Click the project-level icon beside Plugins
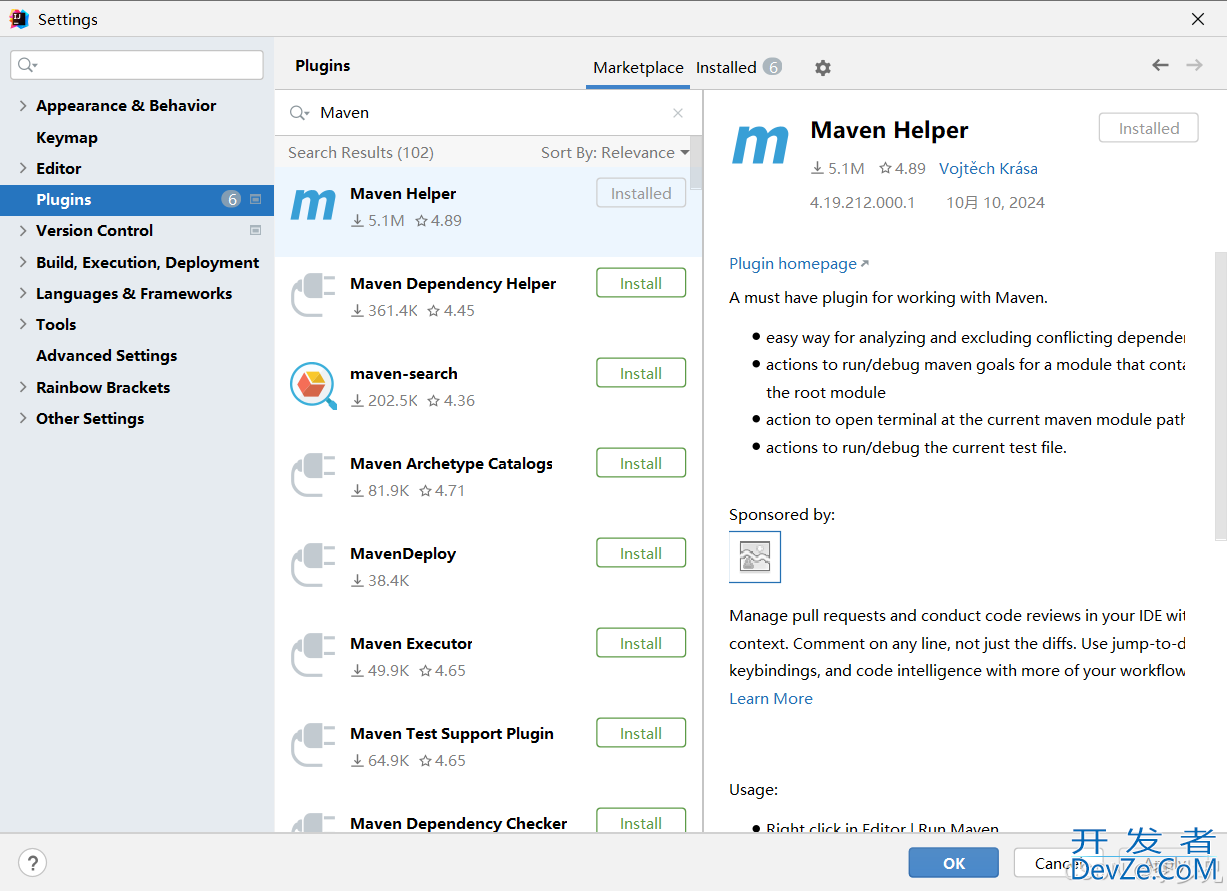The width and height of the screenshot is (1227, 891). pos(255,199)
